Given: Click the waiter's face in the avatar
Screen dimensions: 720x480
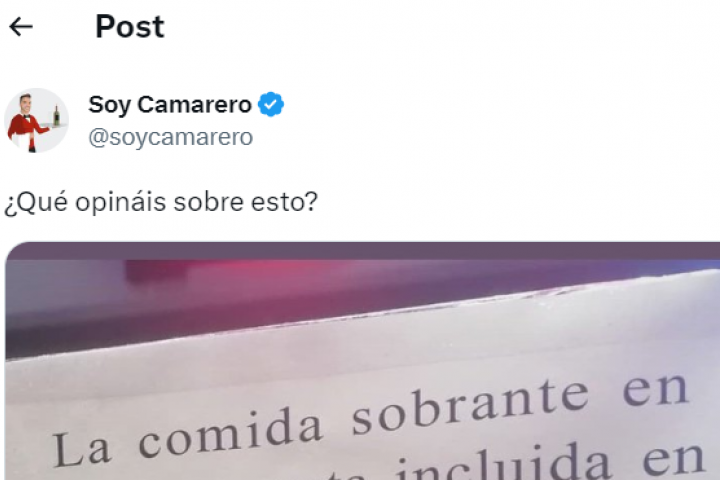Looking at the screenshot, I should (x=27, y=105).
